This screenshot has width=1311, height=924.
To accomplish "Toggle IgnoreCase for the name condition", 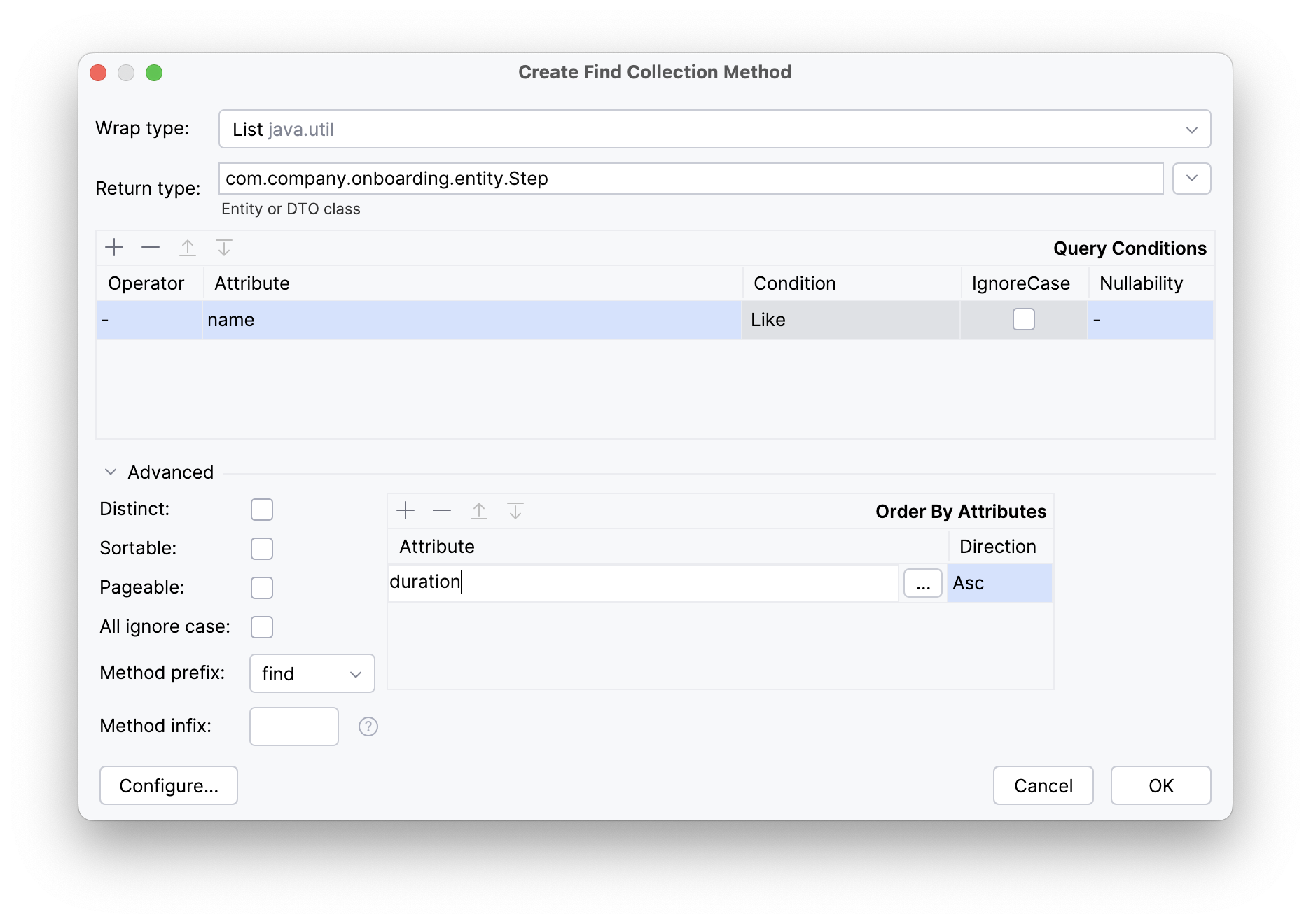I will pyautogui.click(x=1023, y=319).
